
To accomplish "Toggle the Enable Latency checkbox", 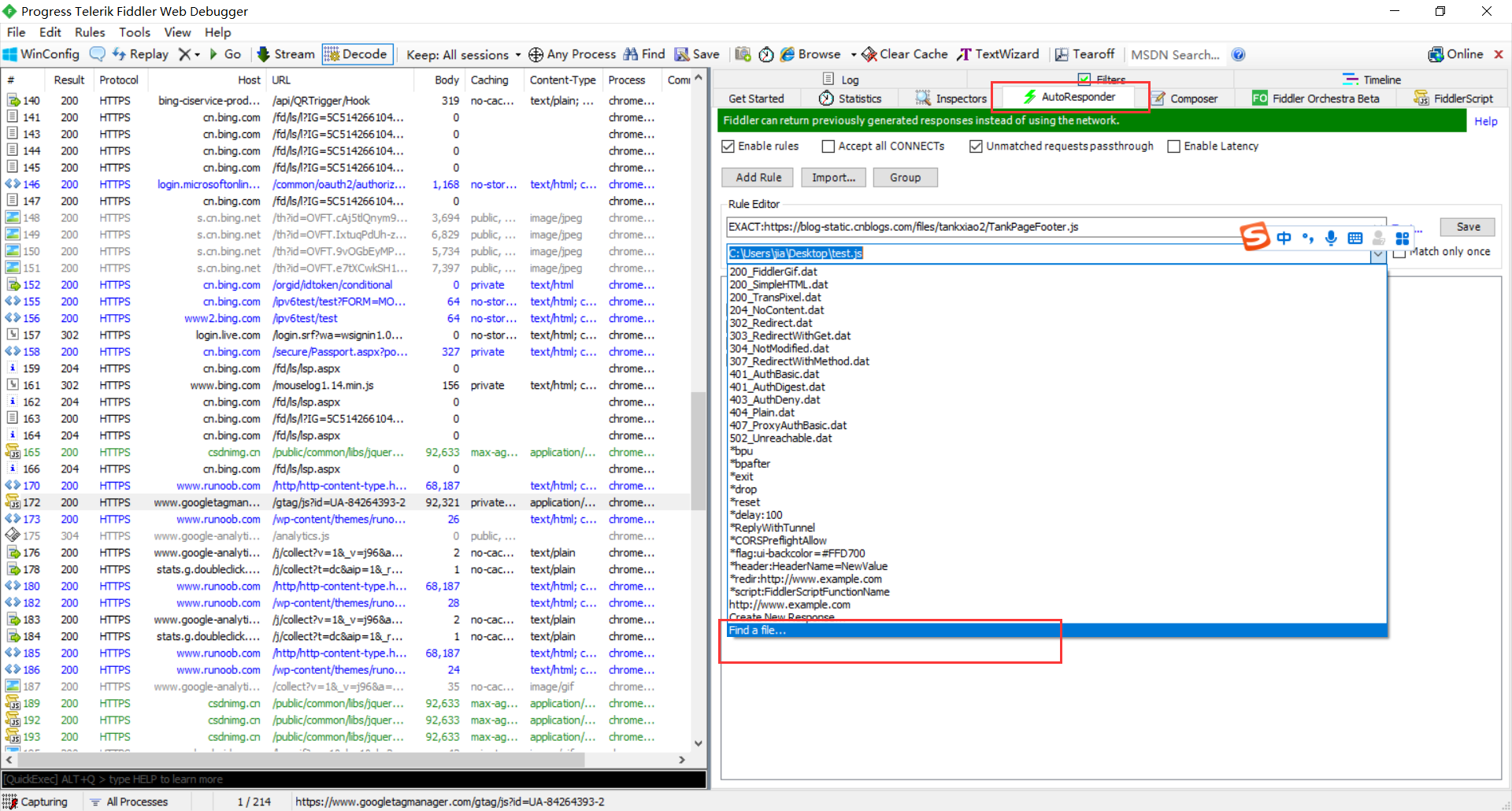I will [1173, 146].
